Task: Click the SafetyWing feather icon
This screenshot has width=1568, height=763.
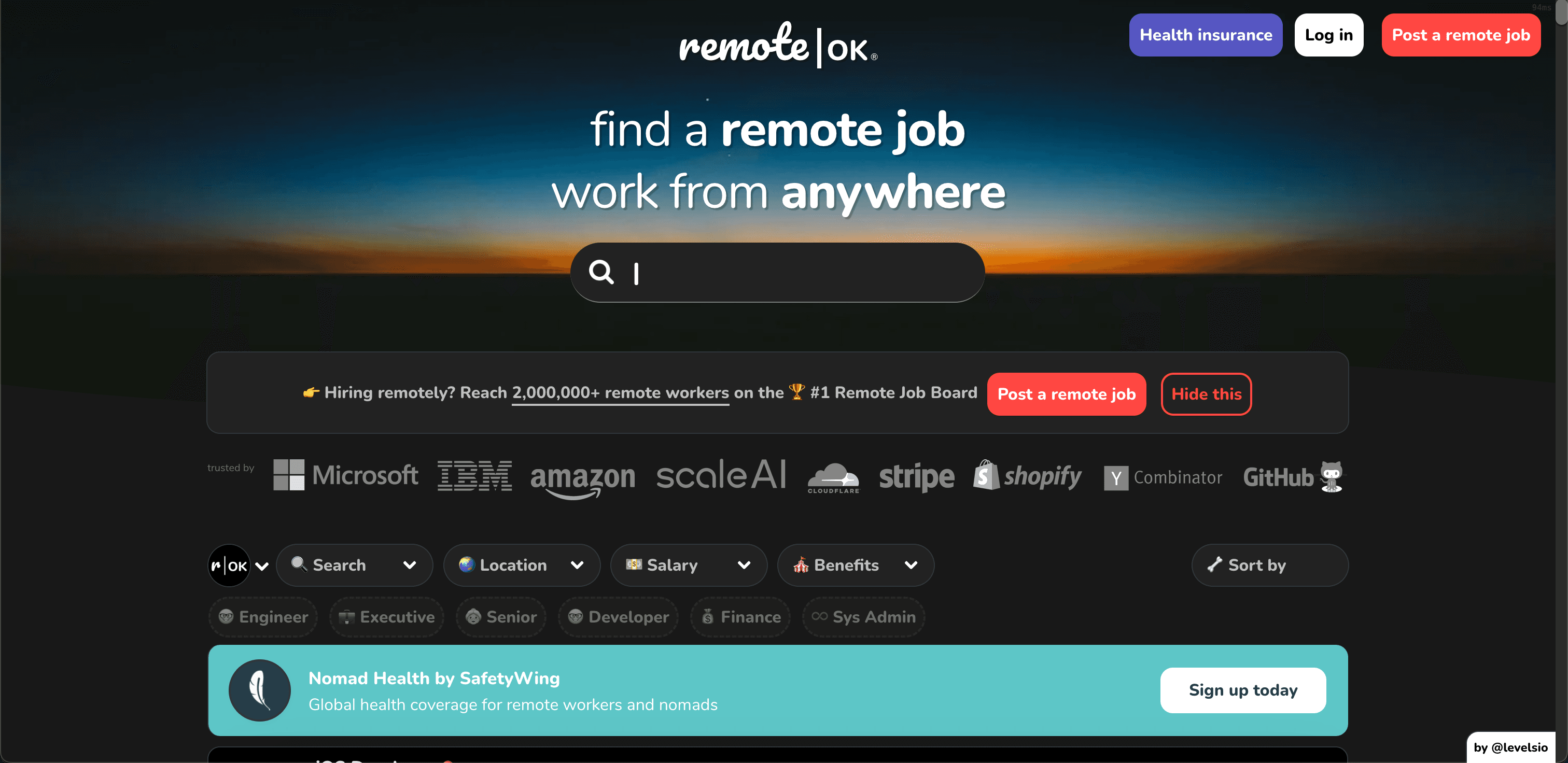Action: point(259,690)
